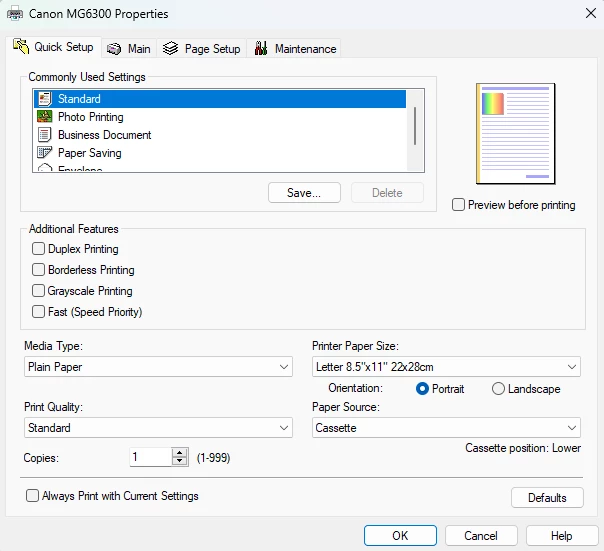Viewport: 604px width, 551px height.
Task: Click the Main tab printer icon
Action: pos(114,49)
